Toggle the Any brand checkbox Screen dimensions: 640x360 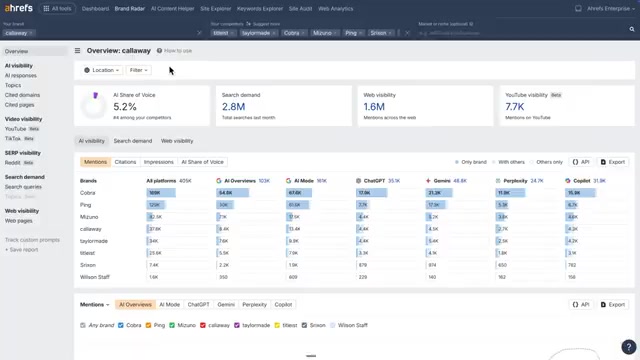pyautogui.click(x=83, y=325)
